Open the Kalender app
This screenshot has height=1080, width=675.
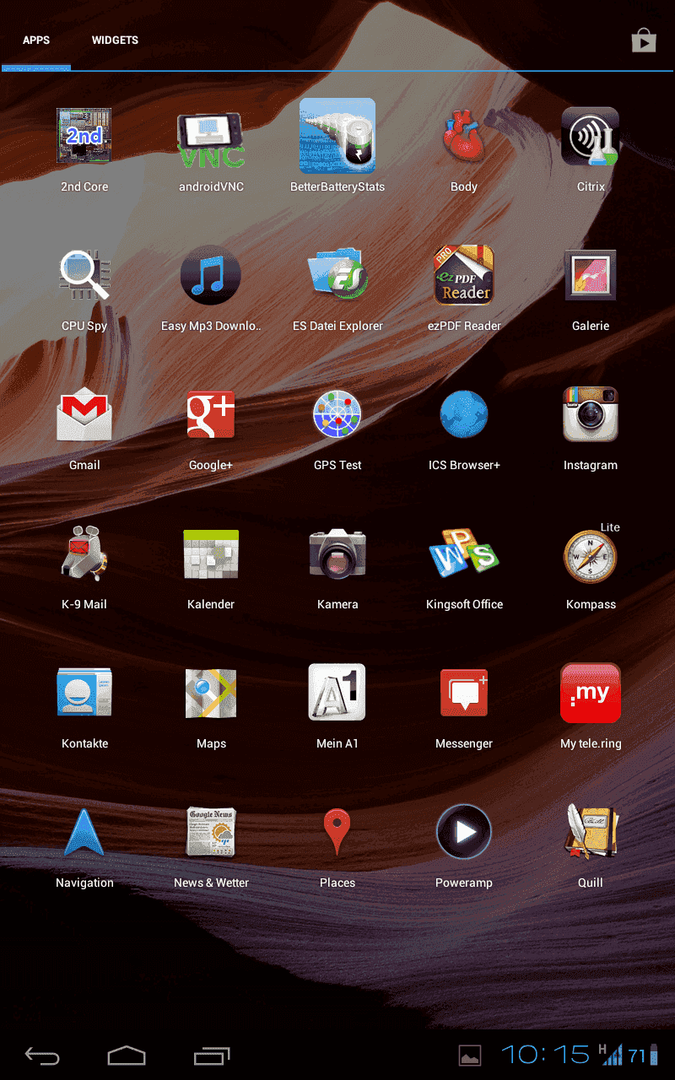(x=211, y=554)
